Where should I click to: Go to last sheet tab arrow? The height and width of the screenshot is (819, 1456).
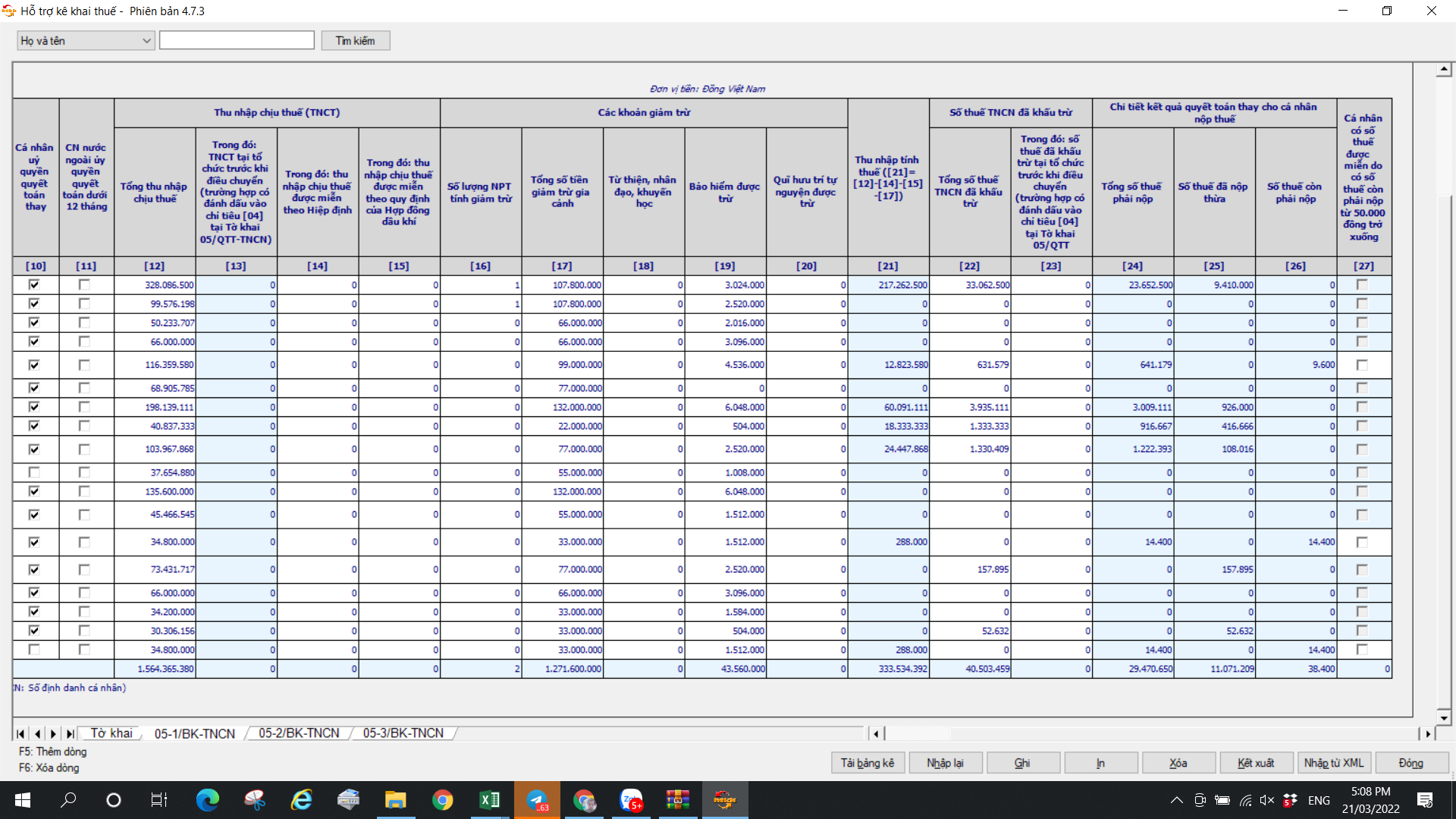pyautogui.click(x=70, y=733)
